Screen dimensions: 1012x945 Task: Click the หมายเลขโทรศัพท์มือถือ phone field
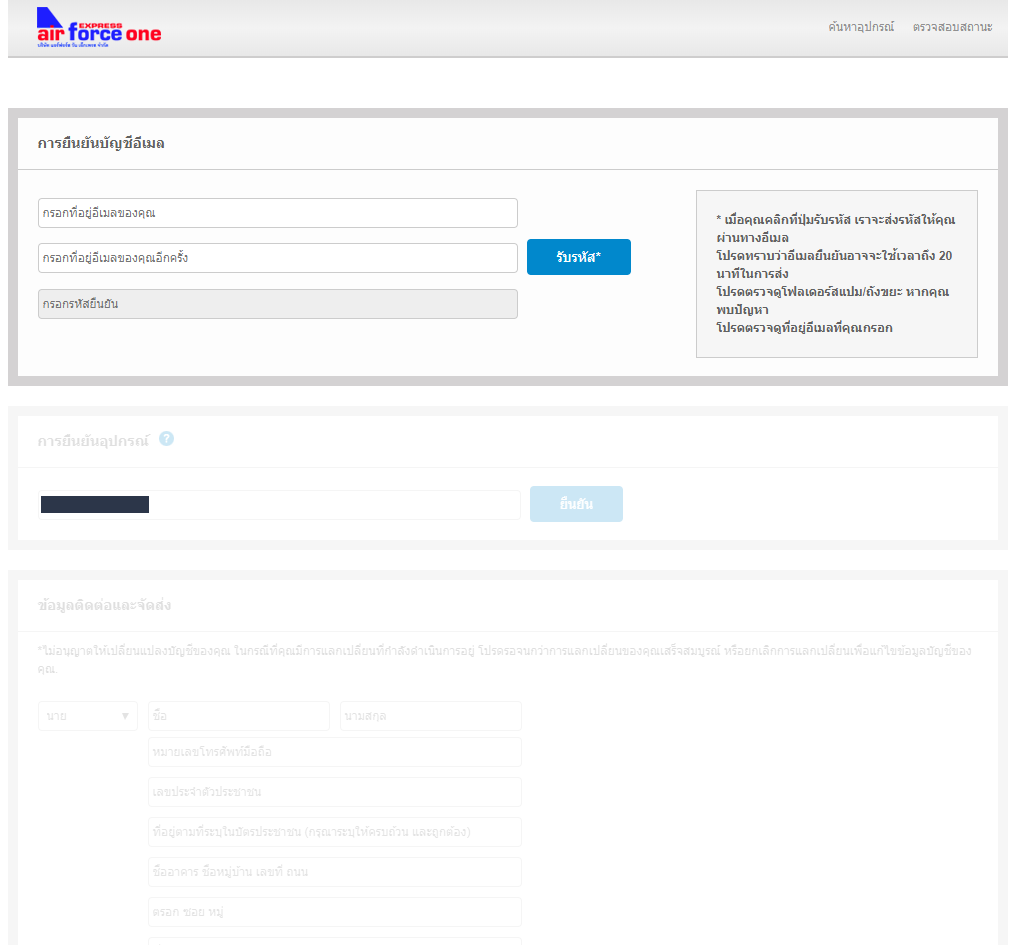[x=334, y=752]
